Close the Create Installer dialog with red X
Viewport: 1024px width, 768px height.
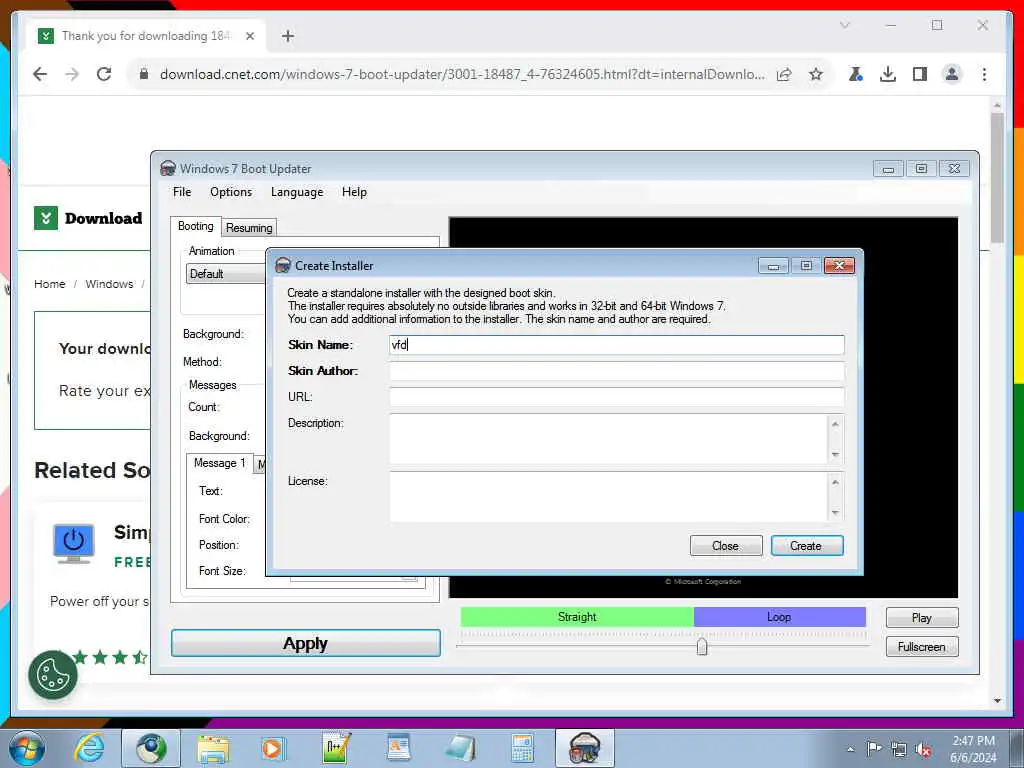[x=840, y=265]
